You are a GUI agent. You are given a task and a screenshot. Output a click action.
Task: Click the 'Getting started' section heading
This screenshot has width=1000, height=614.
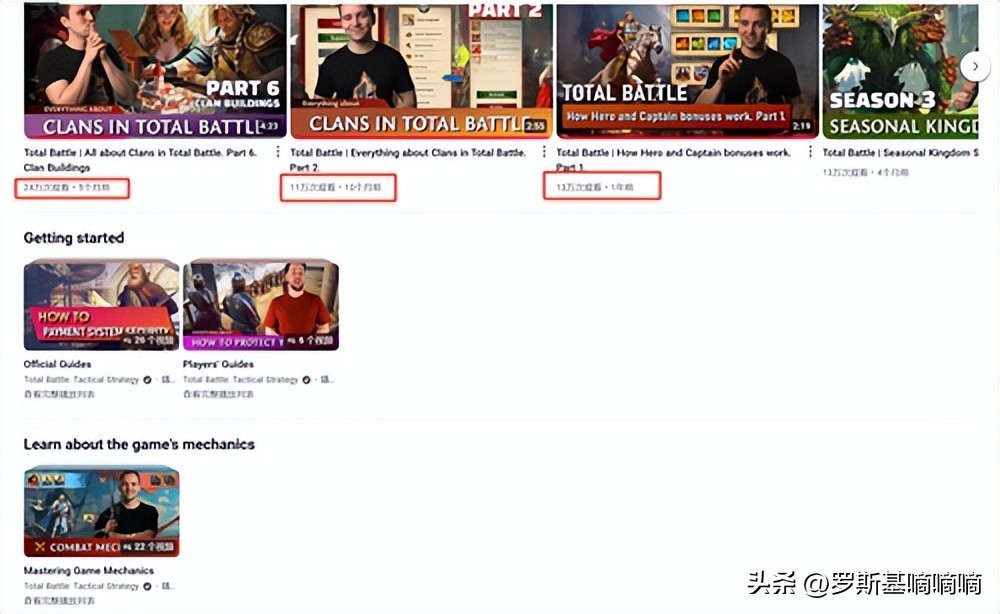coord(73,238)
